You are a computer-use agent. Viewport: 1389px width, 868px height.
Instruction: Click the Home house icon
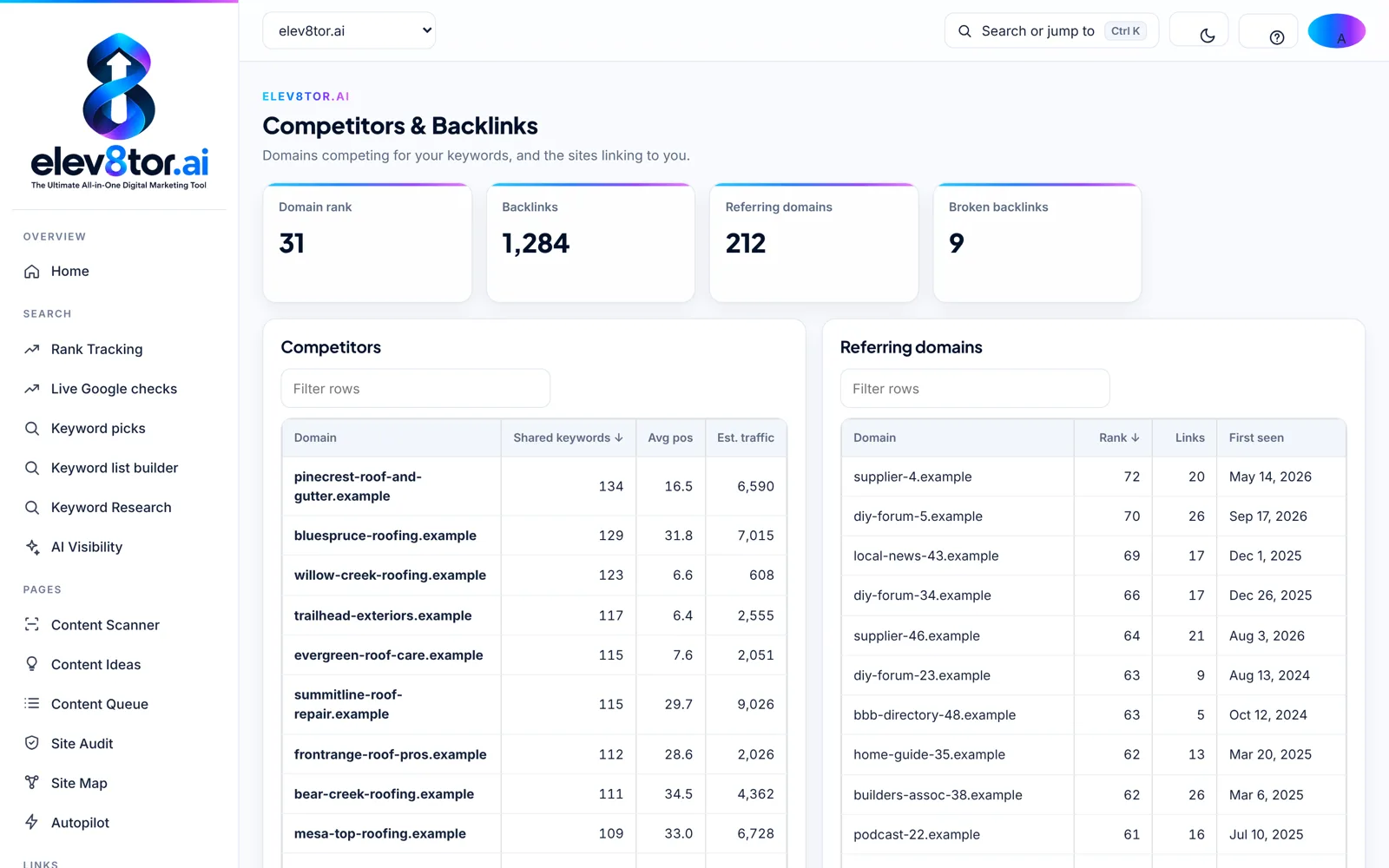pyautogui.click(x=32, y=272)
